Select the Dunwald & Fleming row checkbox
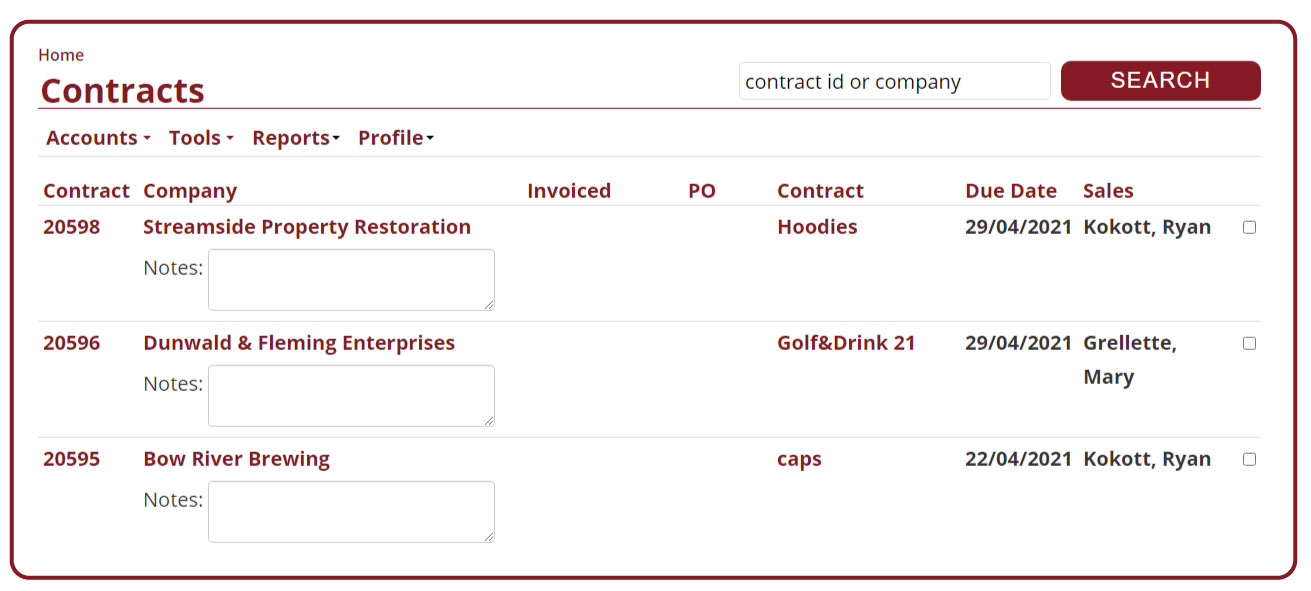Screen dimensions: 1311x591 coord(1249,343)
